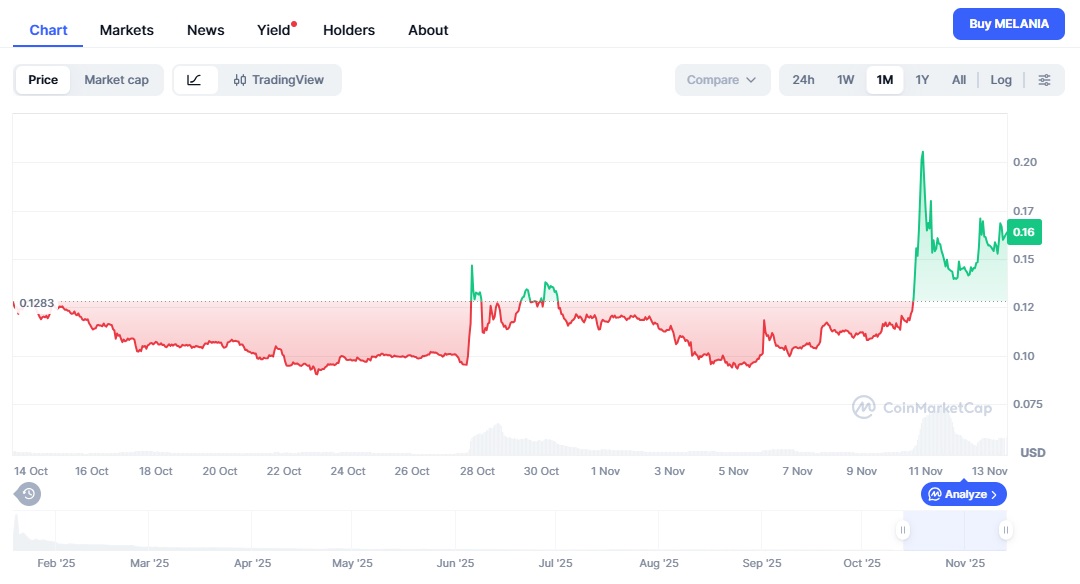Expand the Compare dropdown
The image size is (1080, 584).
tap(722, 80)
